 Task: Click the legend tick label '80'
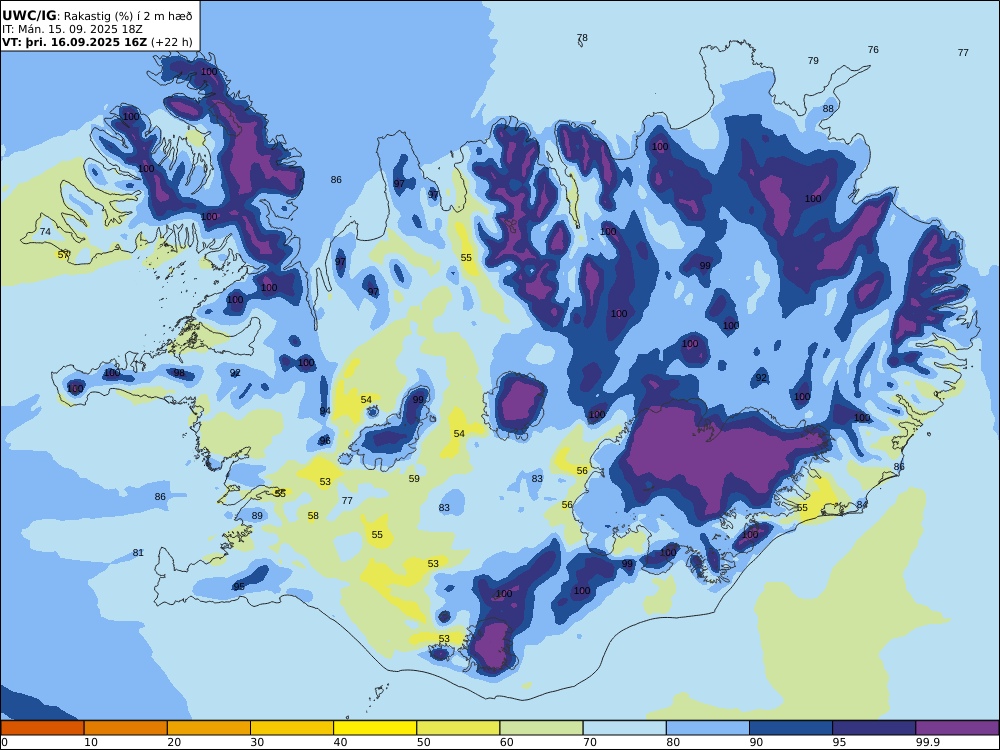tap(673, 742)
